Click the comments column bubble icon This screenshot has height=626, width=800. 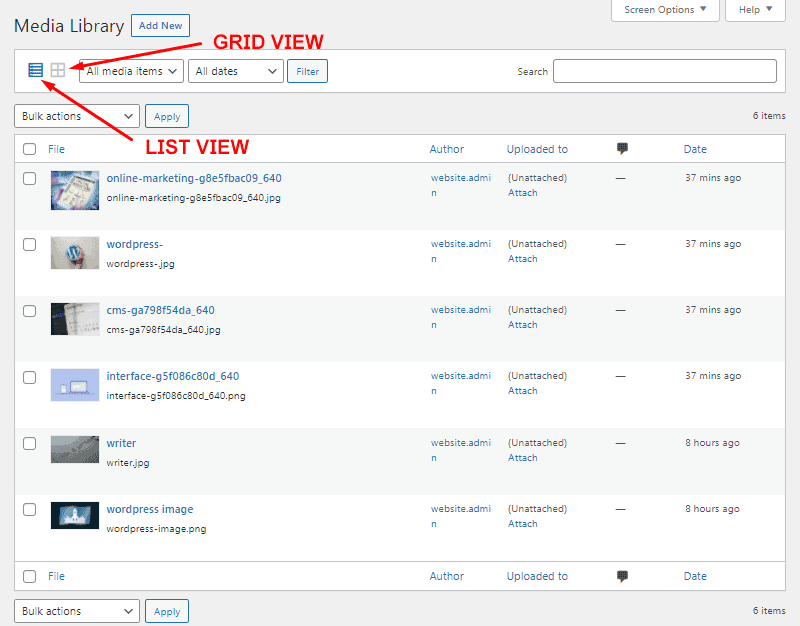pos(622,148)
